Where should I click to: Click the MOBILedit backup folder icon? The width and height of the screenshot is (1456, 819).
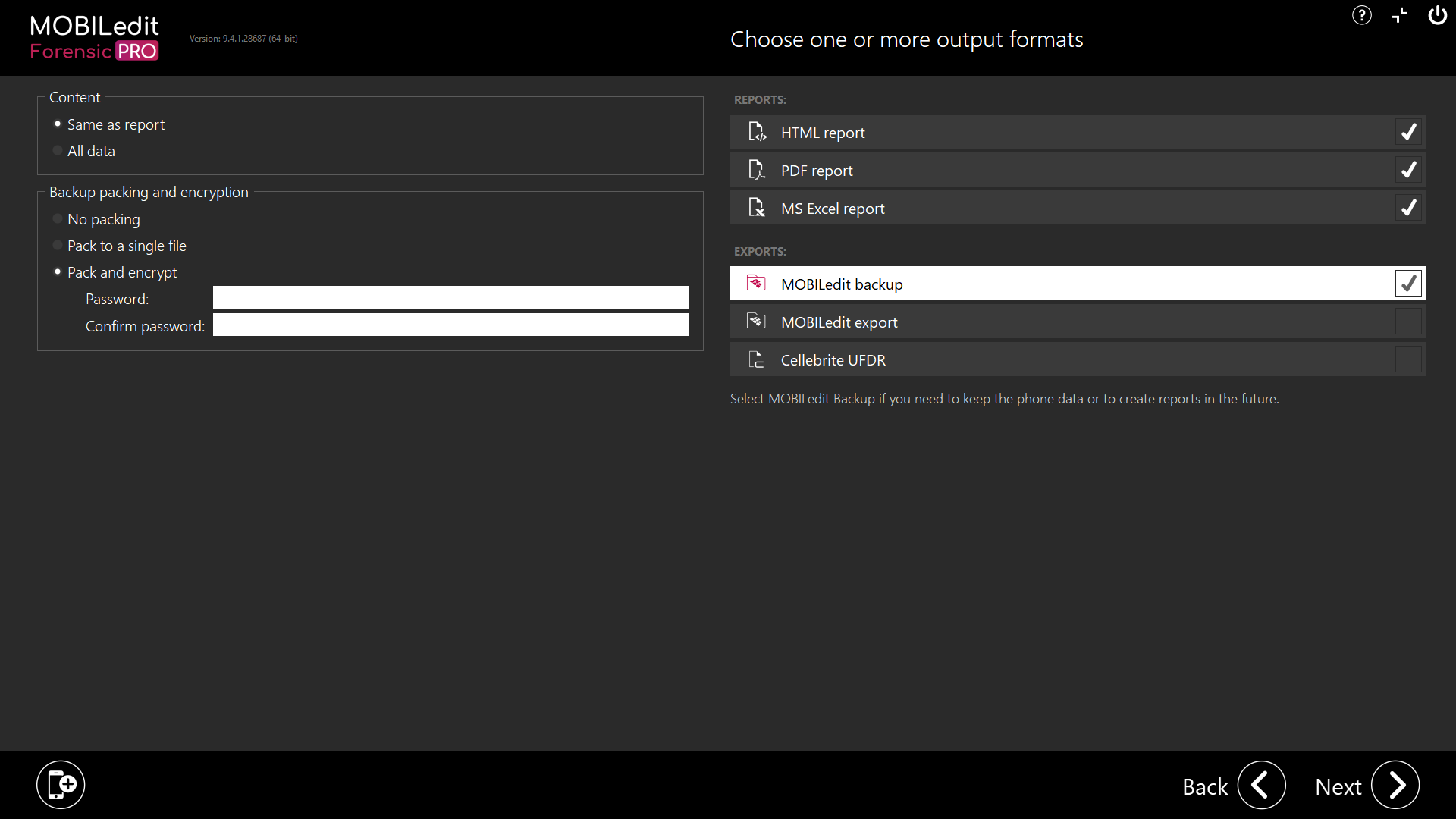(756, 283)
